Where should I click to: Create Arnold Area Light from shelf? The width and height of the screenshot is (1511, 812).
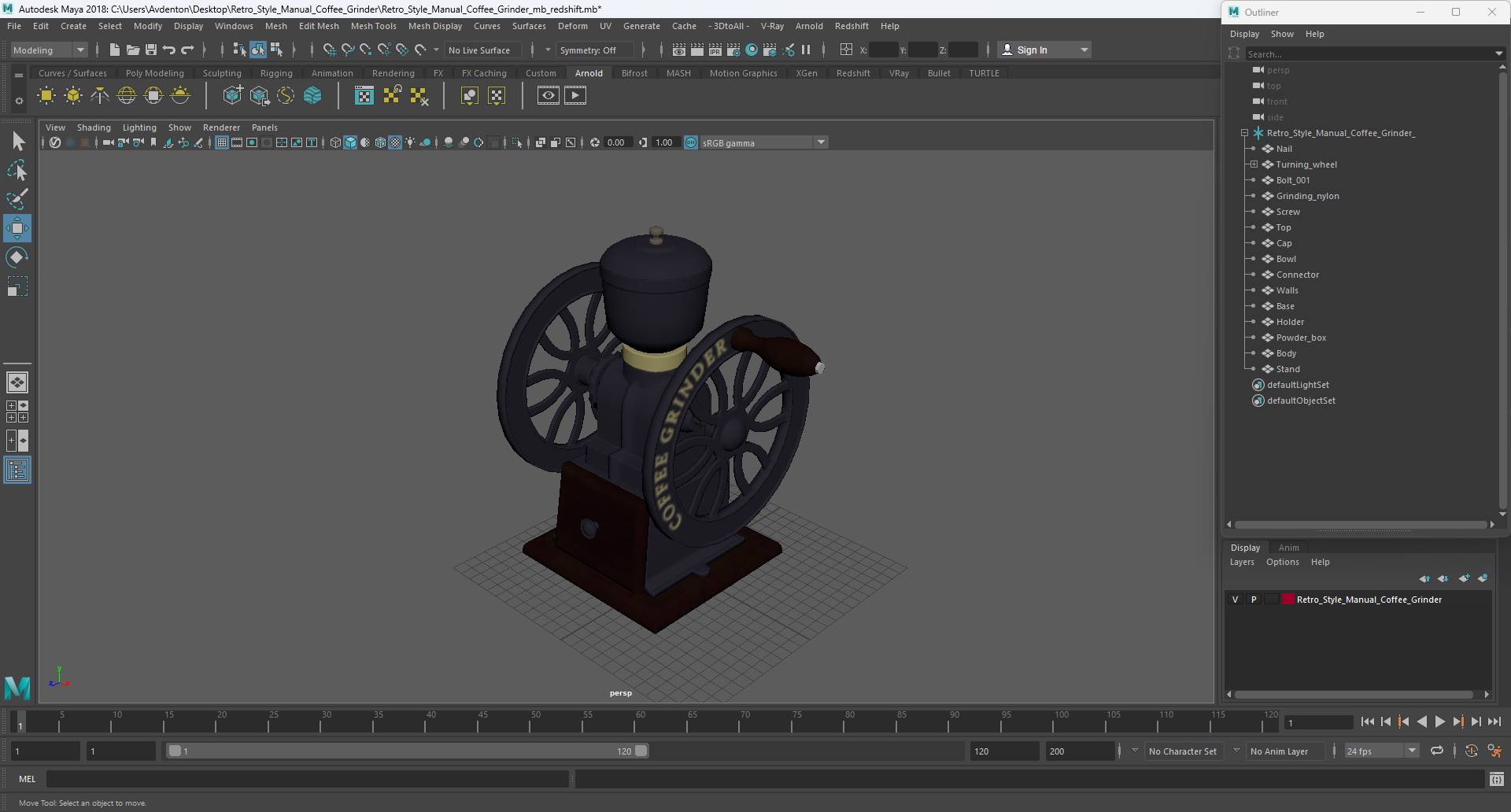[x=46, y=96]
